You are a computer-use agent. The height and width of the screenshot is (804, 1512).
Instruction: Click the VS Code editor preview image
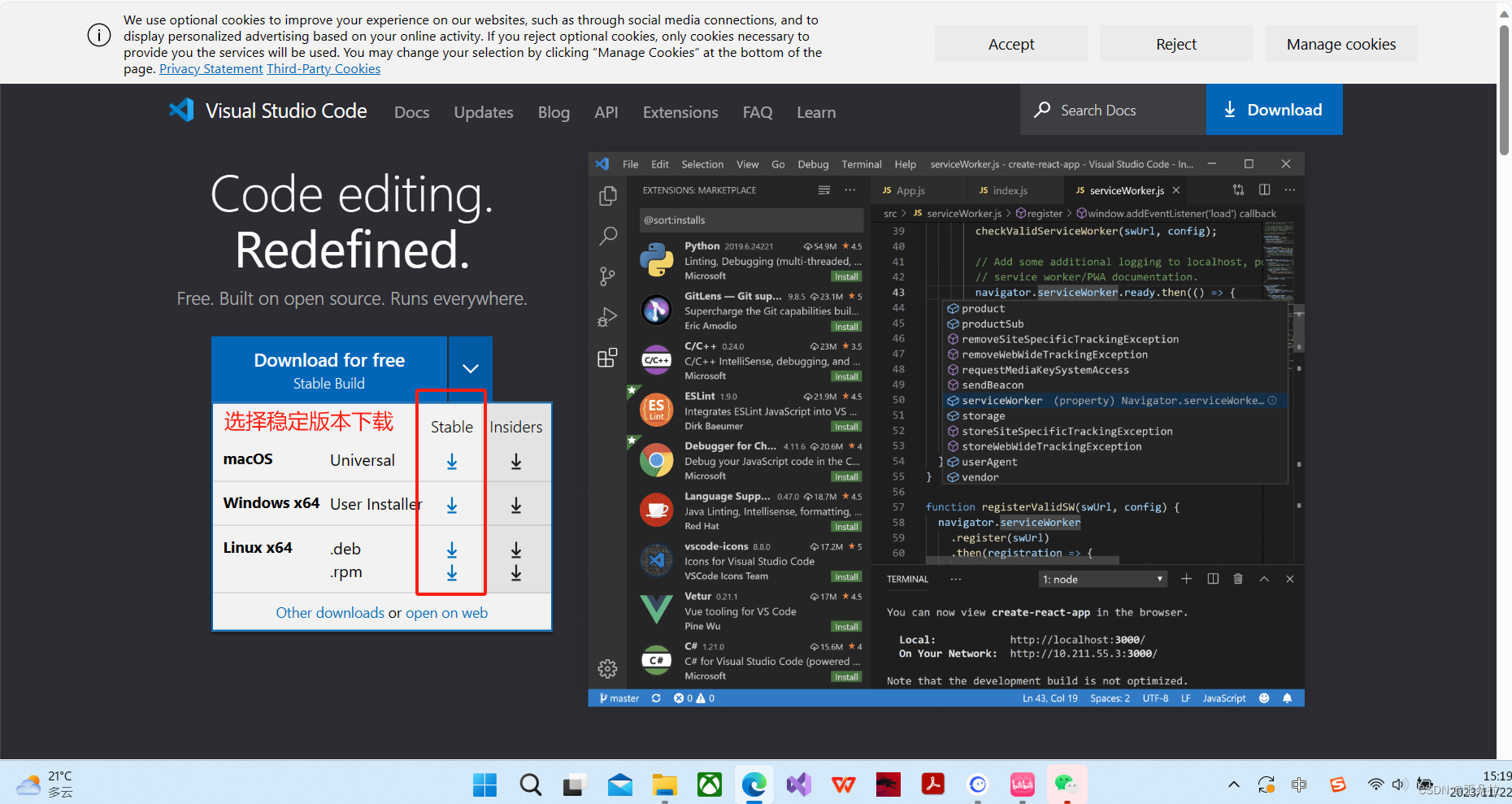(946, 429)
